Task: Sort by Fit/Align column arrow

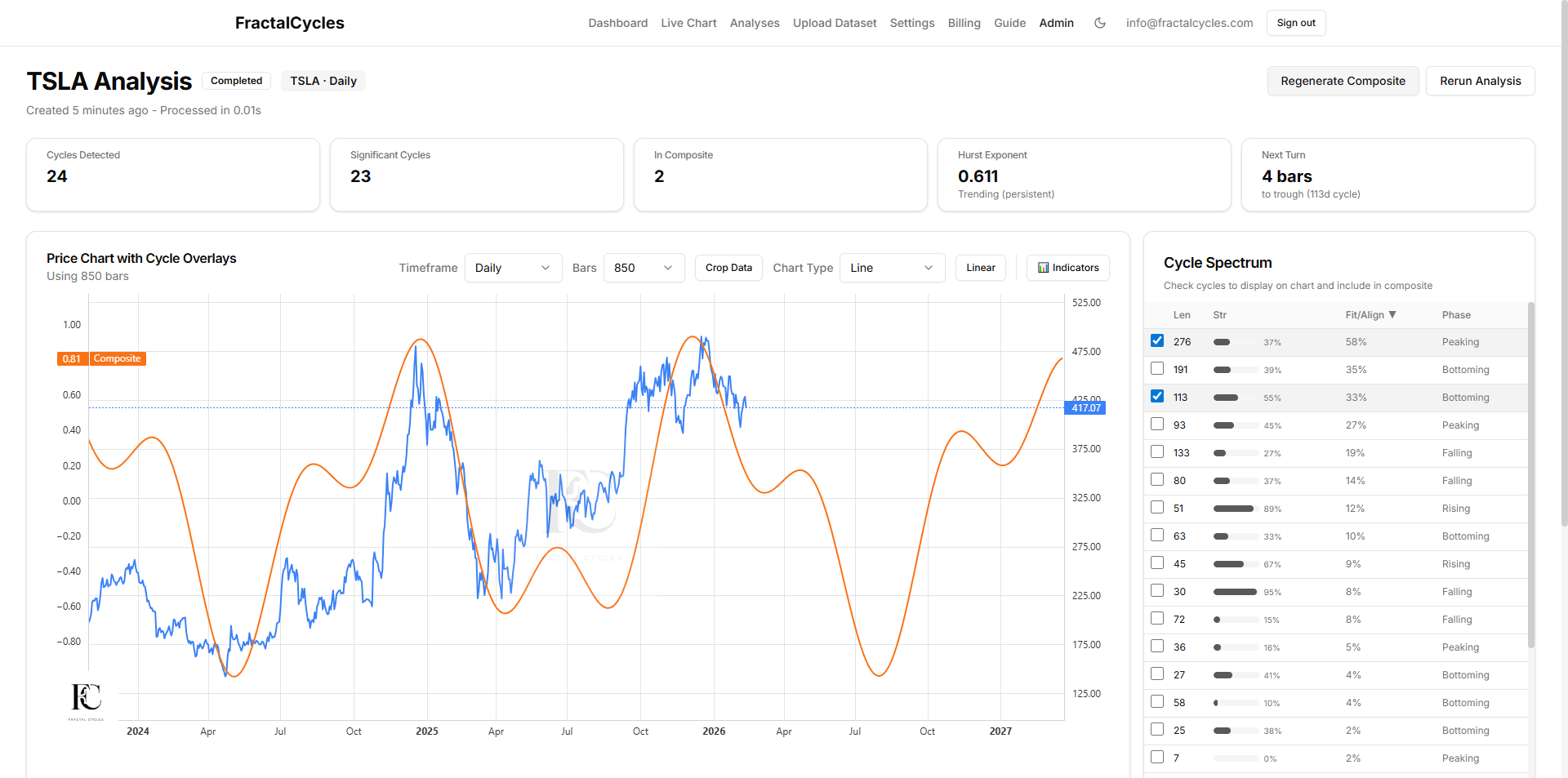Action: click(x=1392, y=315)
